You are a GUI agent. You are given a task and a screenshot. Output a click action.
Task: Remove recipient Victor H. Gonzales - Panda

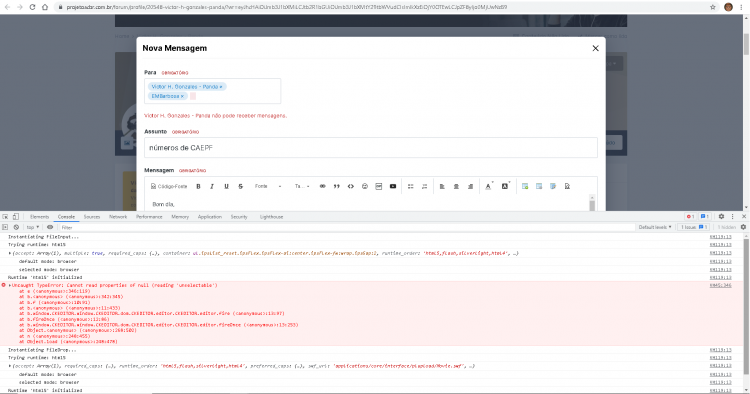point(221,87)
